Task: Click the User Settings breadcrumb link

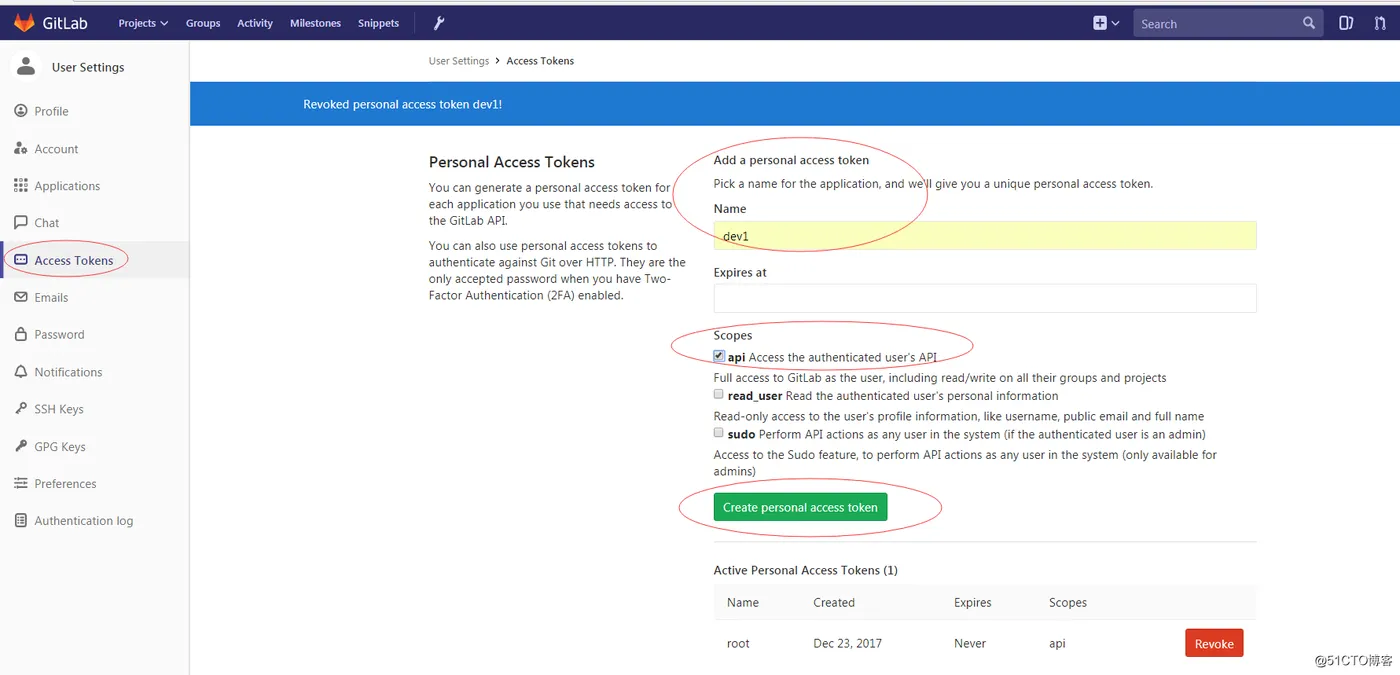Action: [x=459, y=61]
